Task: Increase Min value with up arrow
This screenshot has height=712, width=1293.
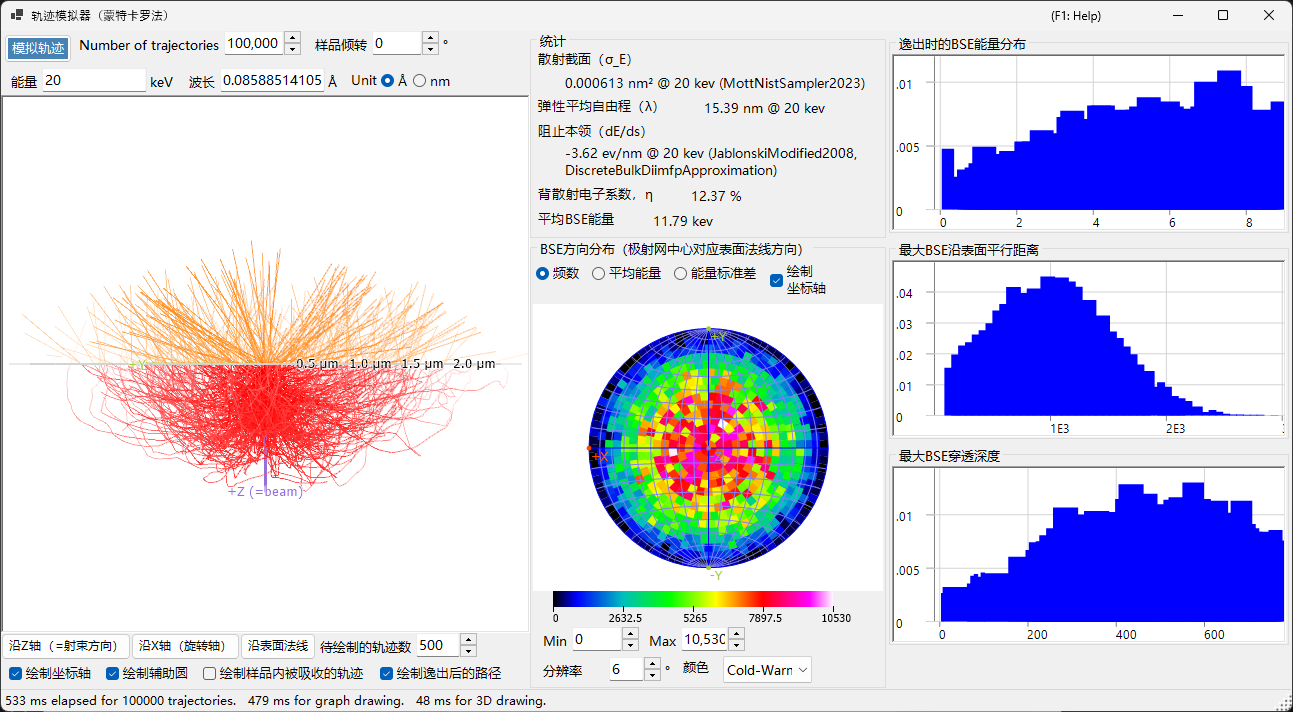Action: point(631,634)
